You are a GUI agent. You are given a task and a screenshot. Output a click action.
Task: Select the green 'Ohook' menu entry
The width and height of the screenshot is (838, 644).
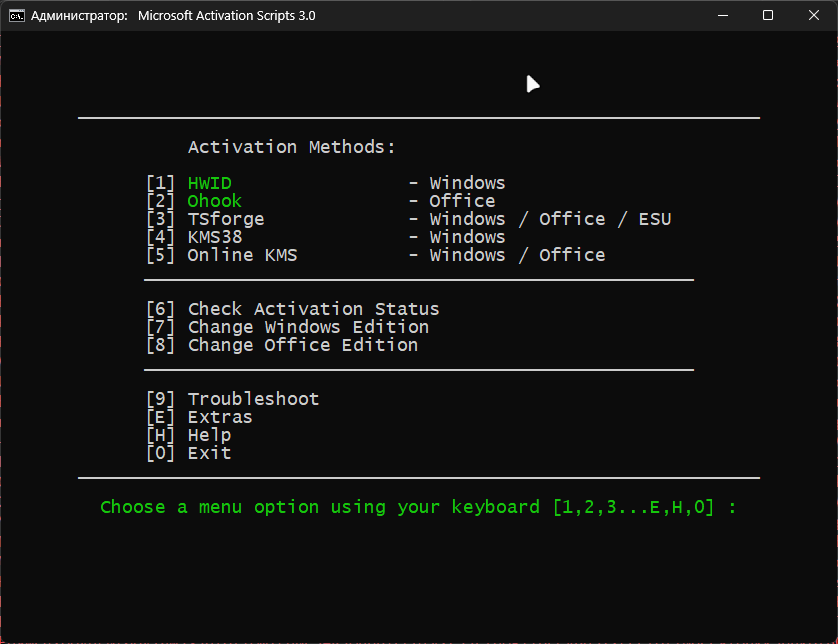[214, 201]
